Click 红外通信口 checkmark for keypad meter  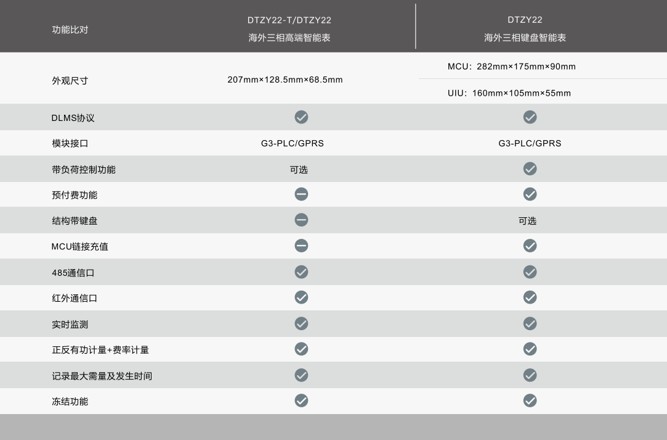pos(530,297)
